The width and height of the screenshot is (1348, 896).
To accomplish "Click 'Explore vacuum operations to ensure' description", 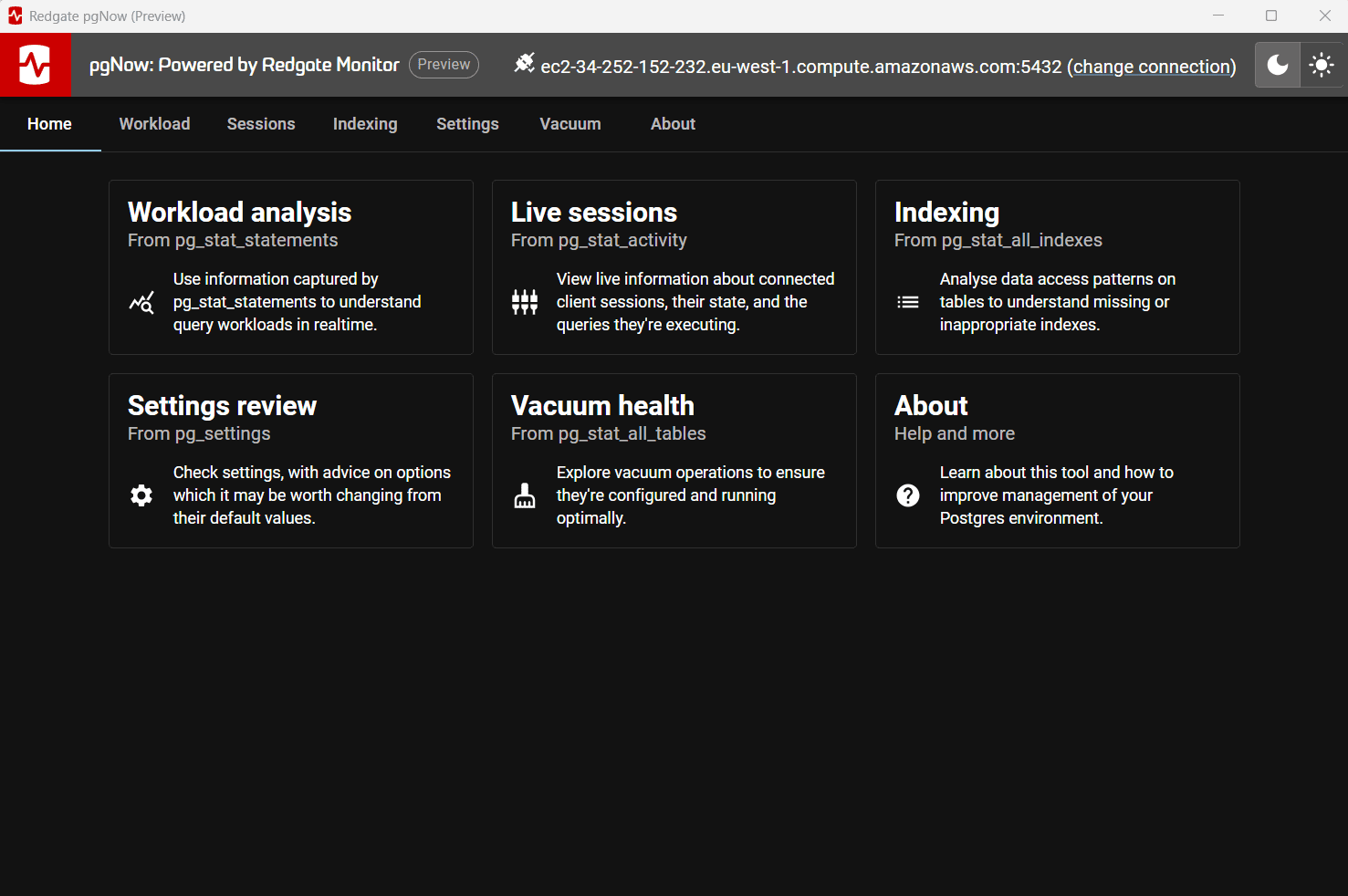I will coord(691,495).
